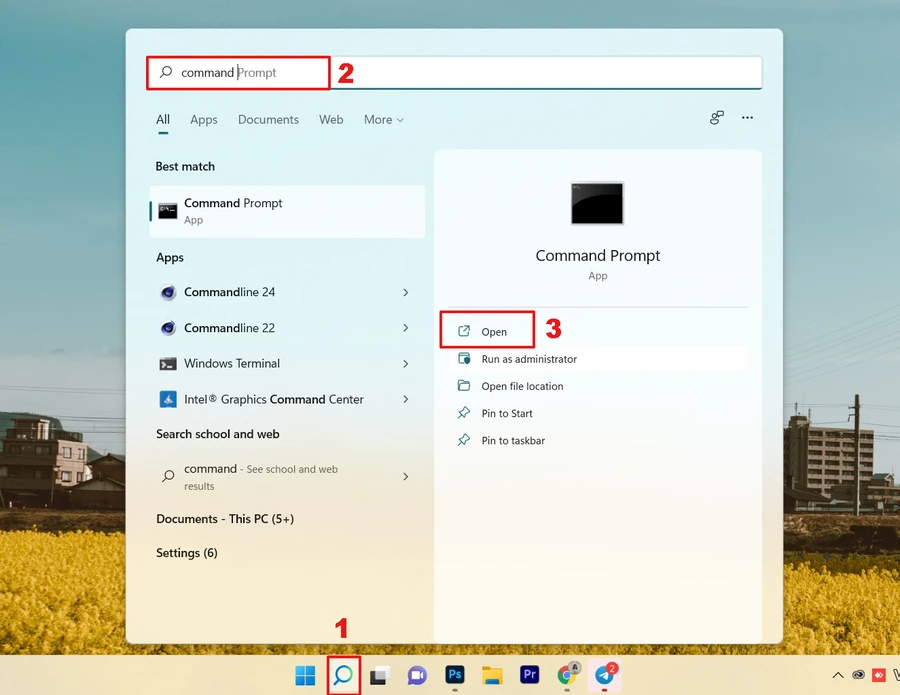The height and width of the screenshot is (695, 900).
Task: Open Photoshop from the taskbar
Action: click(455, 674)
